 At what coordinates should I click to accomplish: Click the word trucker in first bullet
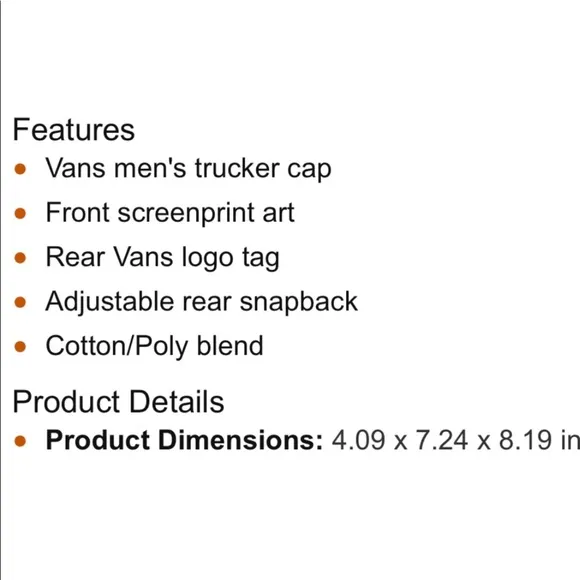coord(237,168)
